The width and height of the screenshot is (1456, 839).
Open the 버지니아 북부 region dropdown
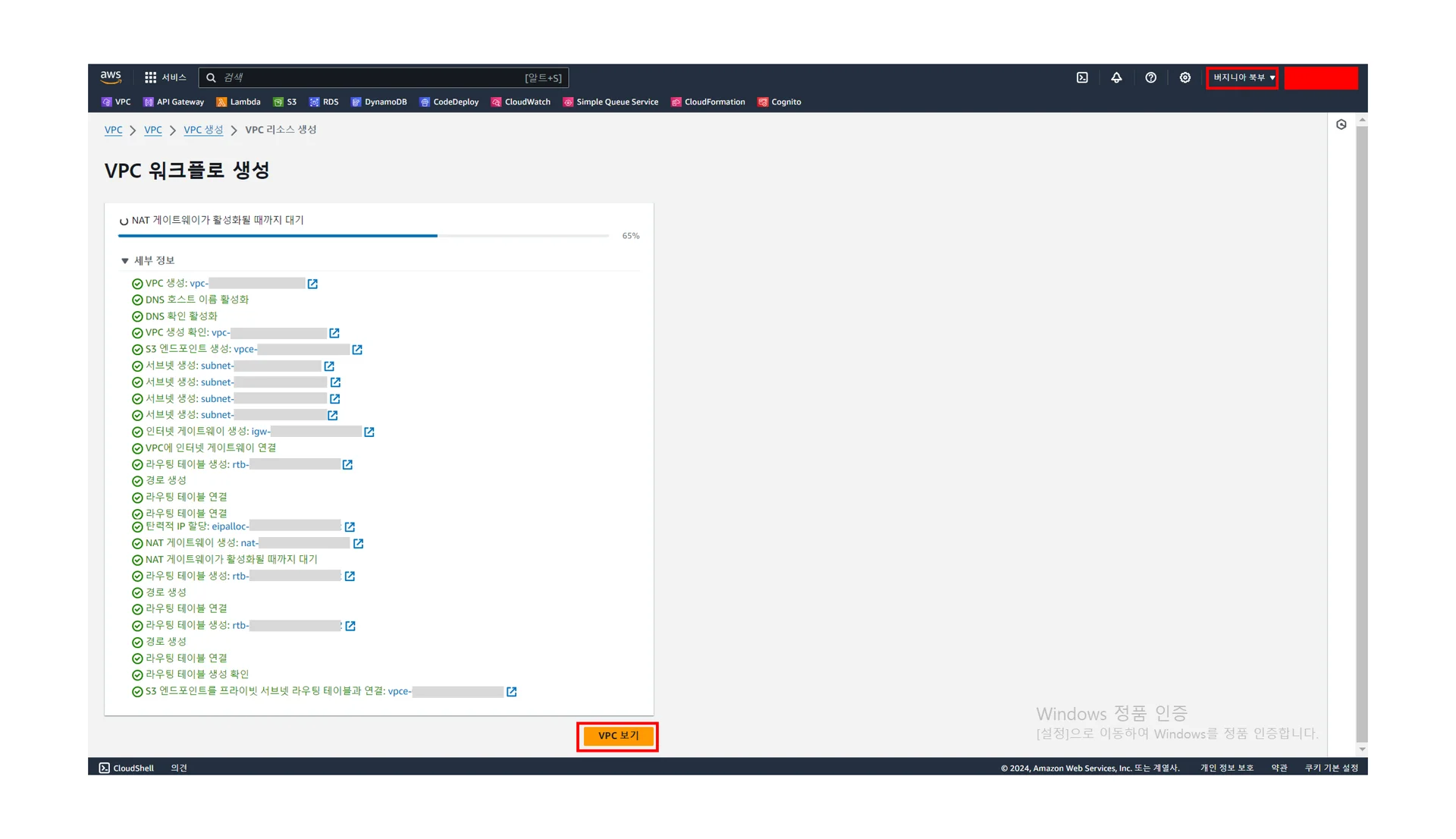pyautogui.click(x=1242, y=77)
